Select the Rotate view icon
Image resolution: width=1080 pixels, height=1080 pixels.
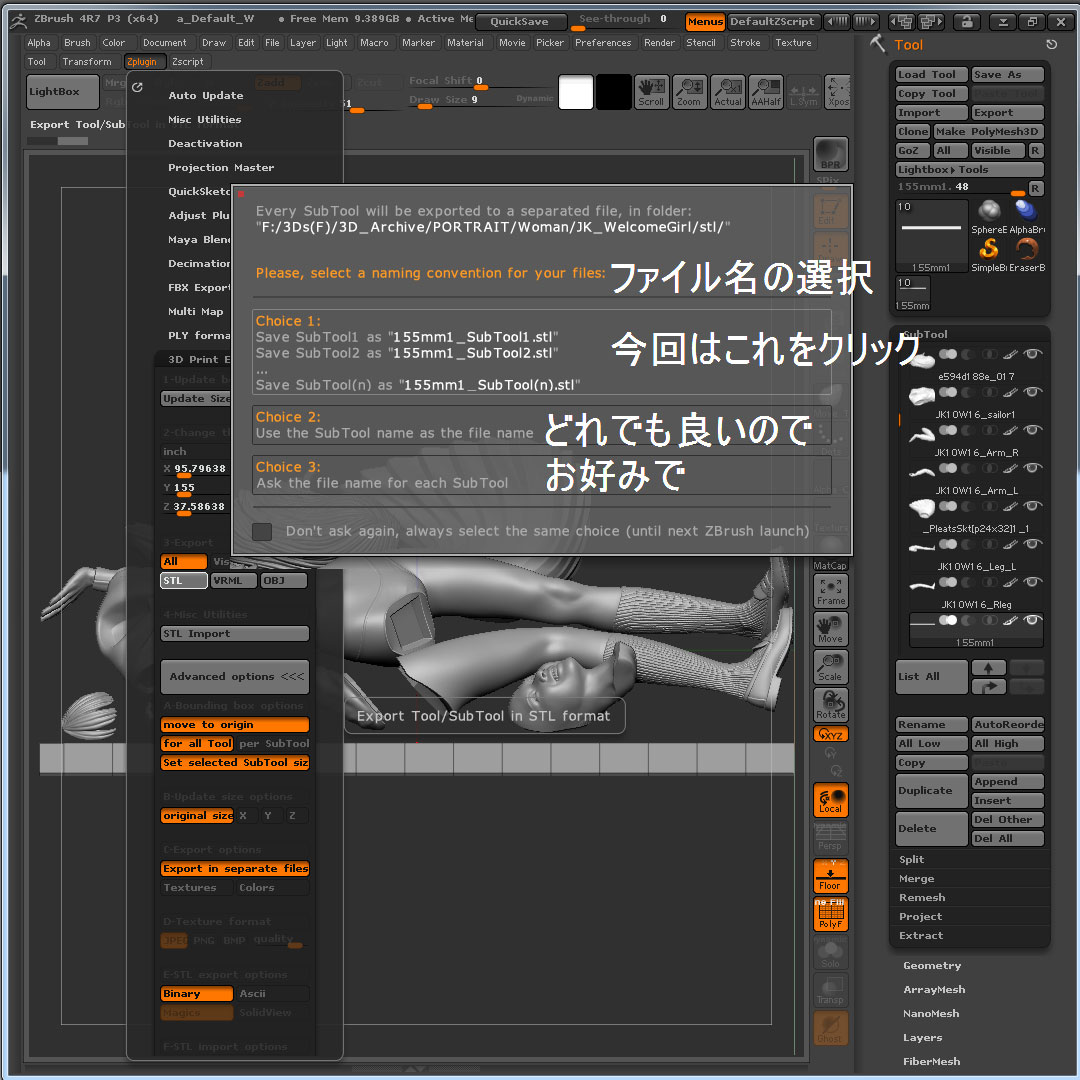[x=831, y=705]
